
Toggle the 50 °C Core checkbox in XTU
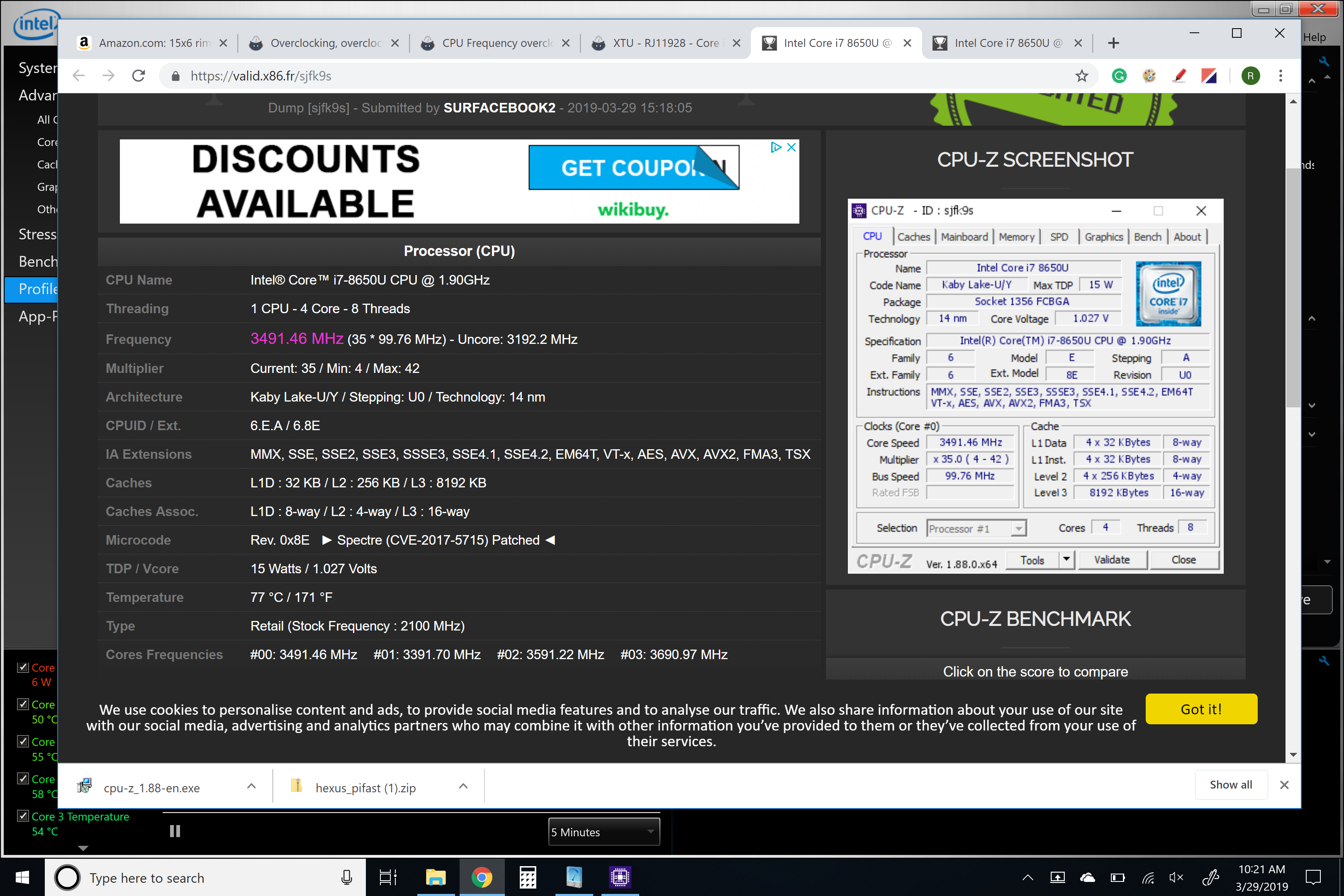tap(23, 704)
